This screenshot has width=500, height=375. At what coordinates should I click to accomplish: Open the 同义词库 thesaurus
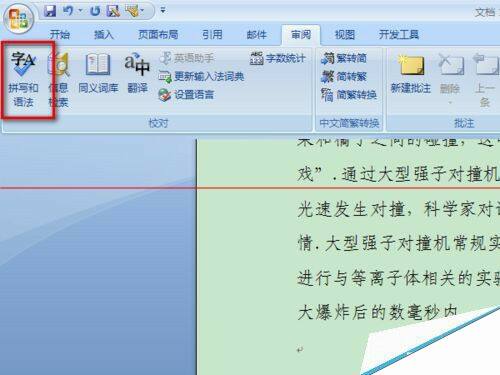tap(98, 73)
